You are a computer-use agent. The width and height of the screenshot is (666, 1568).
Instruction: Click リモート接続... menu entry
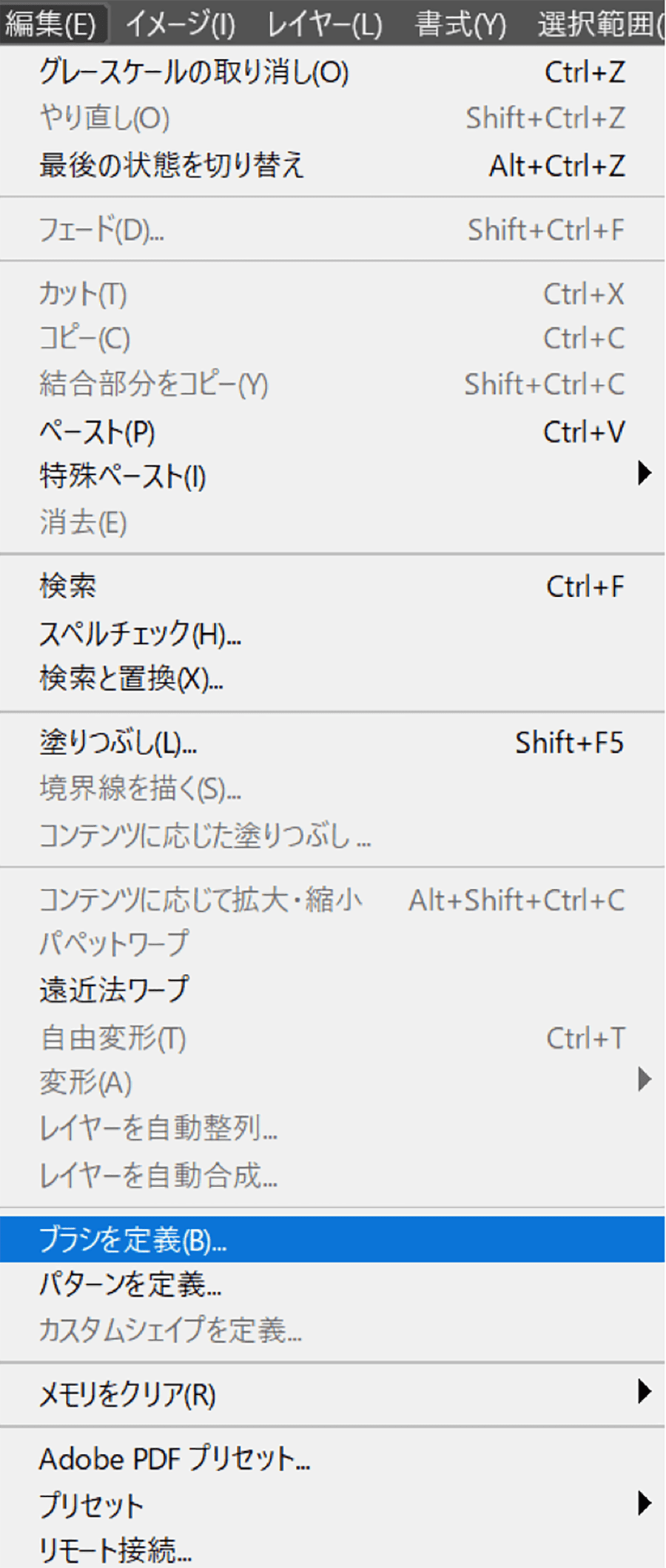[115, 1550]
